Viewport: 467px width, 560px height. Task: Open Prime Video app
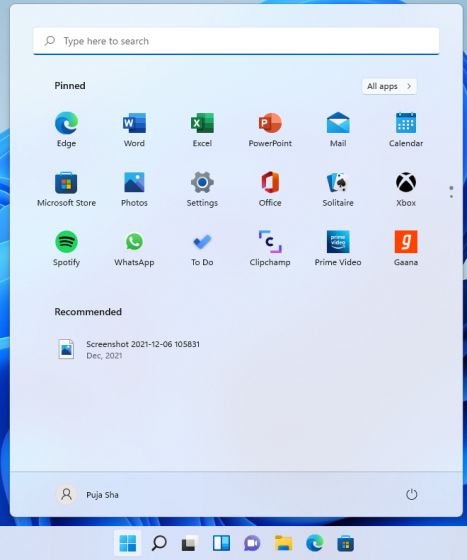pos(338,248)
